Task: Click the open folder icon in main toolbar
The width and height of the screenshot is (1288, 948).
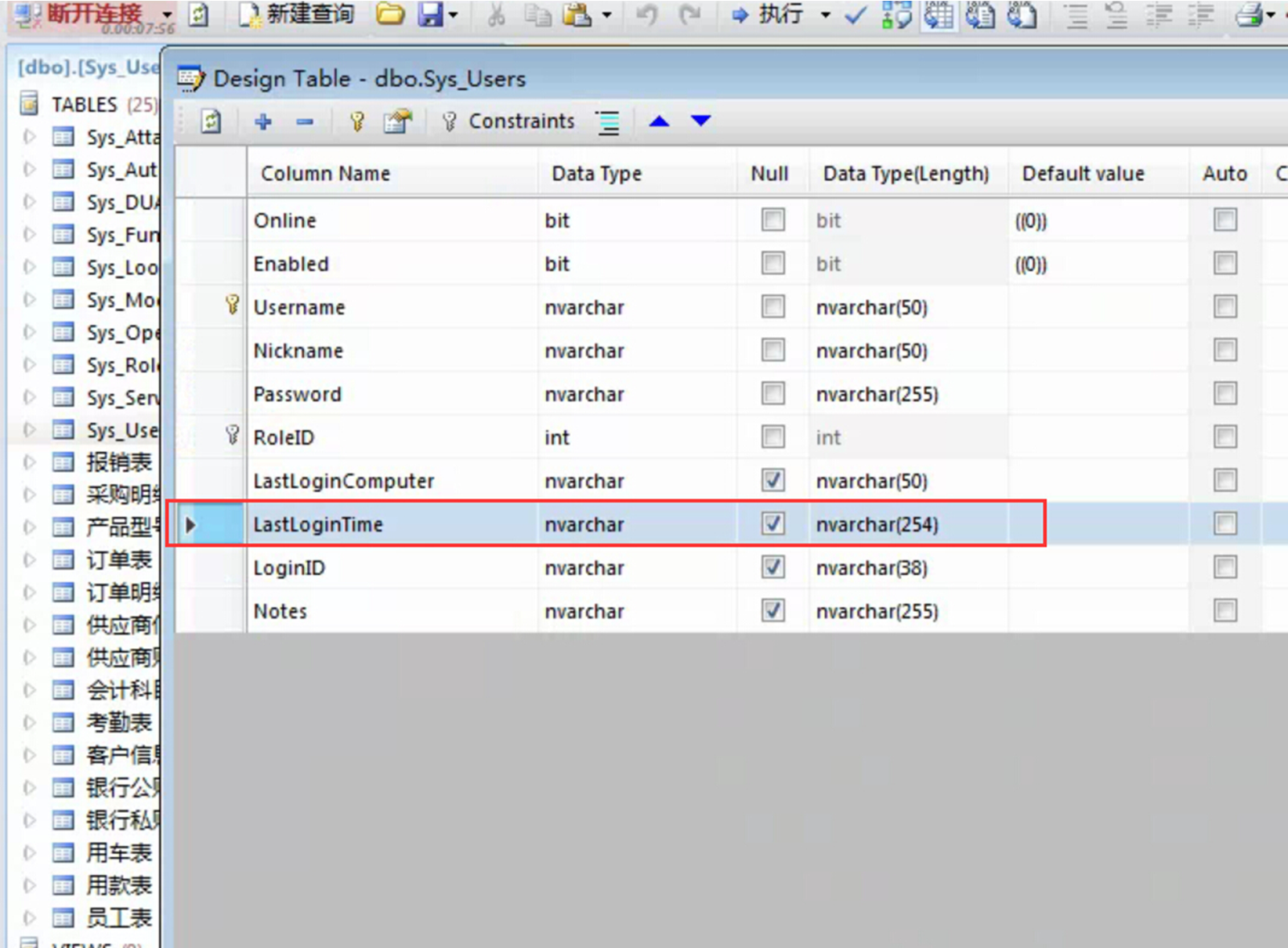Action: pos(390,14)
